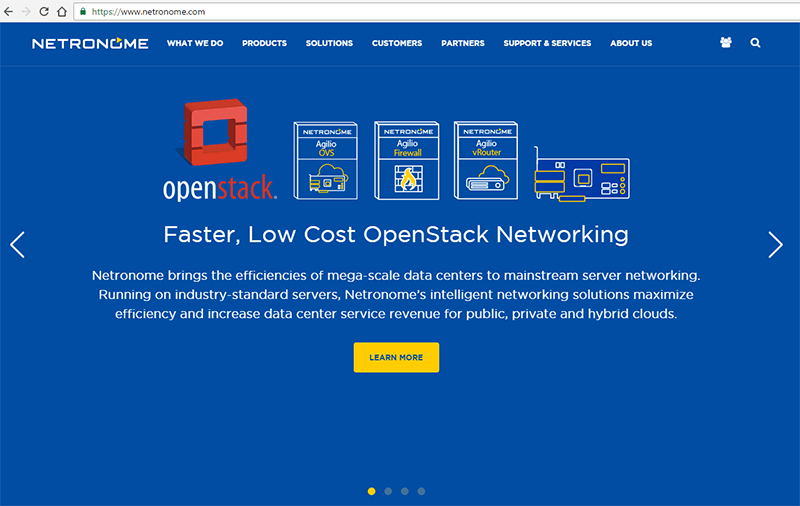Click the secure padlock icon
Image resolution: width=800 pixels, height=506 pixels.
(x=83, y=11)
